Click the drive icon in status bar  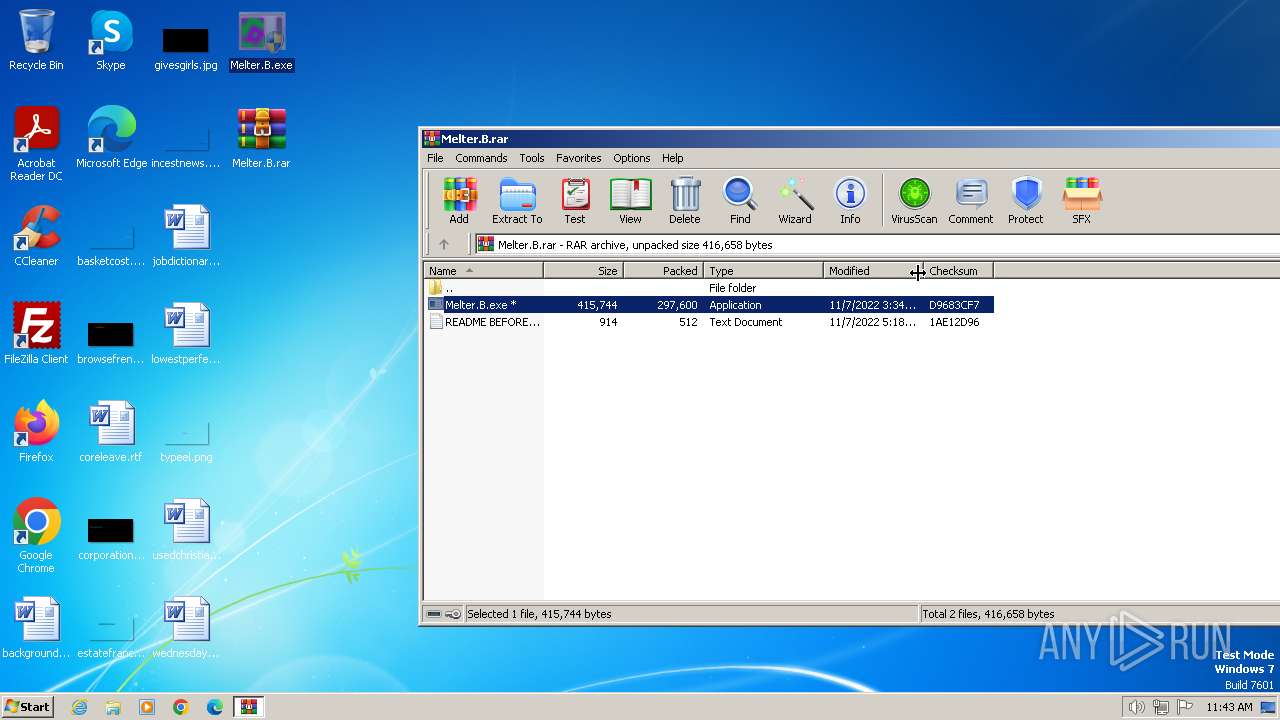pos(434,614)
